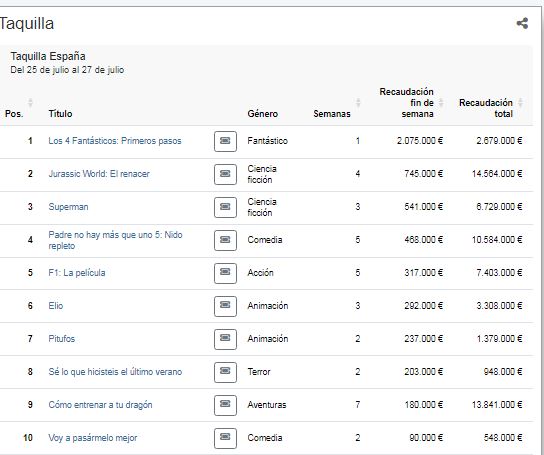
Task: Open Cómo entrenar a tu dragón link
Action: click(x=100, y=405)
